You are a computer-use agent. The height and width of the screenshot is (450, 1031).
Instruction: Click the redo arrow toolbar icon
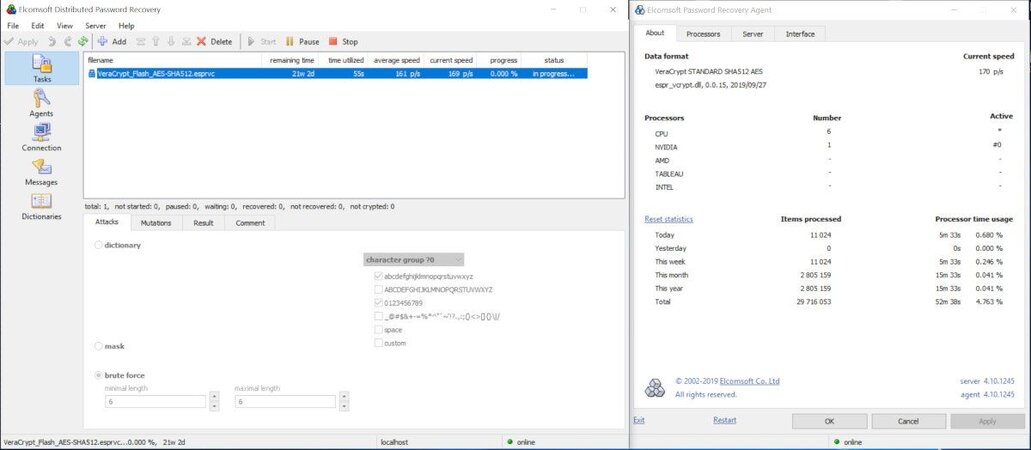[67, 41]
